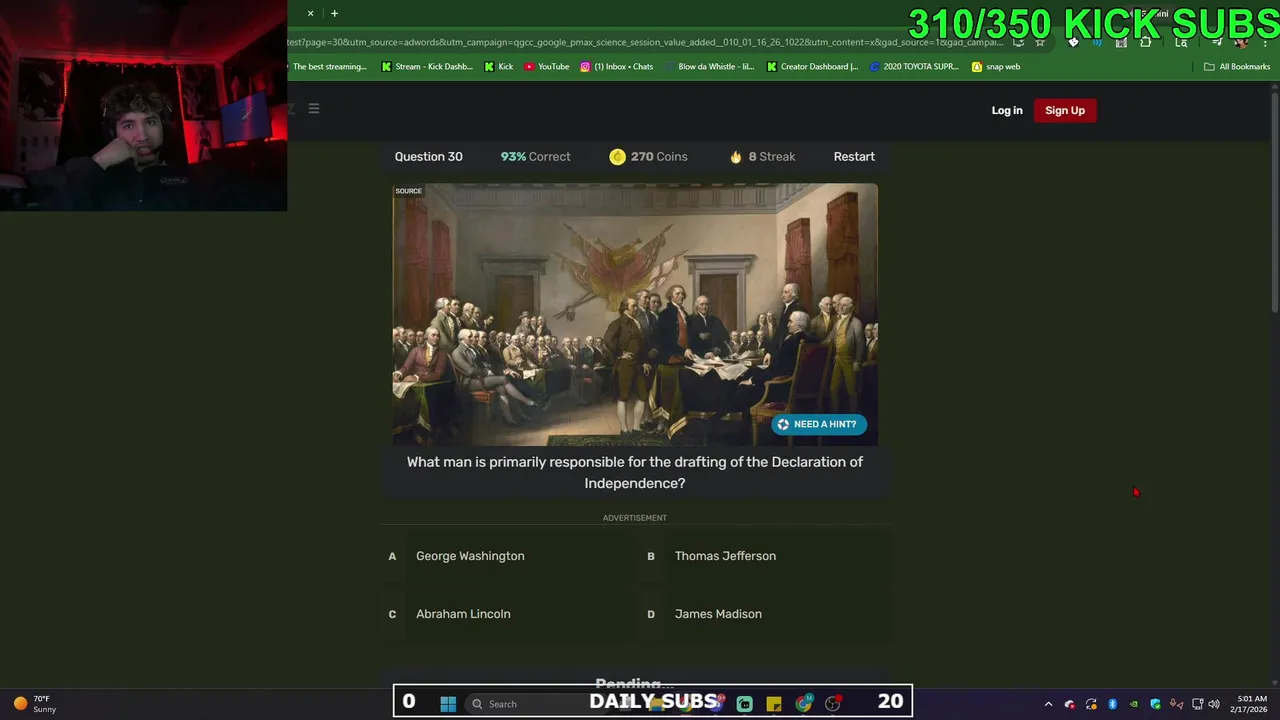Open OBS Studio from the taskbar
This screenshot has height=720, width=1280.
point(833,704)
